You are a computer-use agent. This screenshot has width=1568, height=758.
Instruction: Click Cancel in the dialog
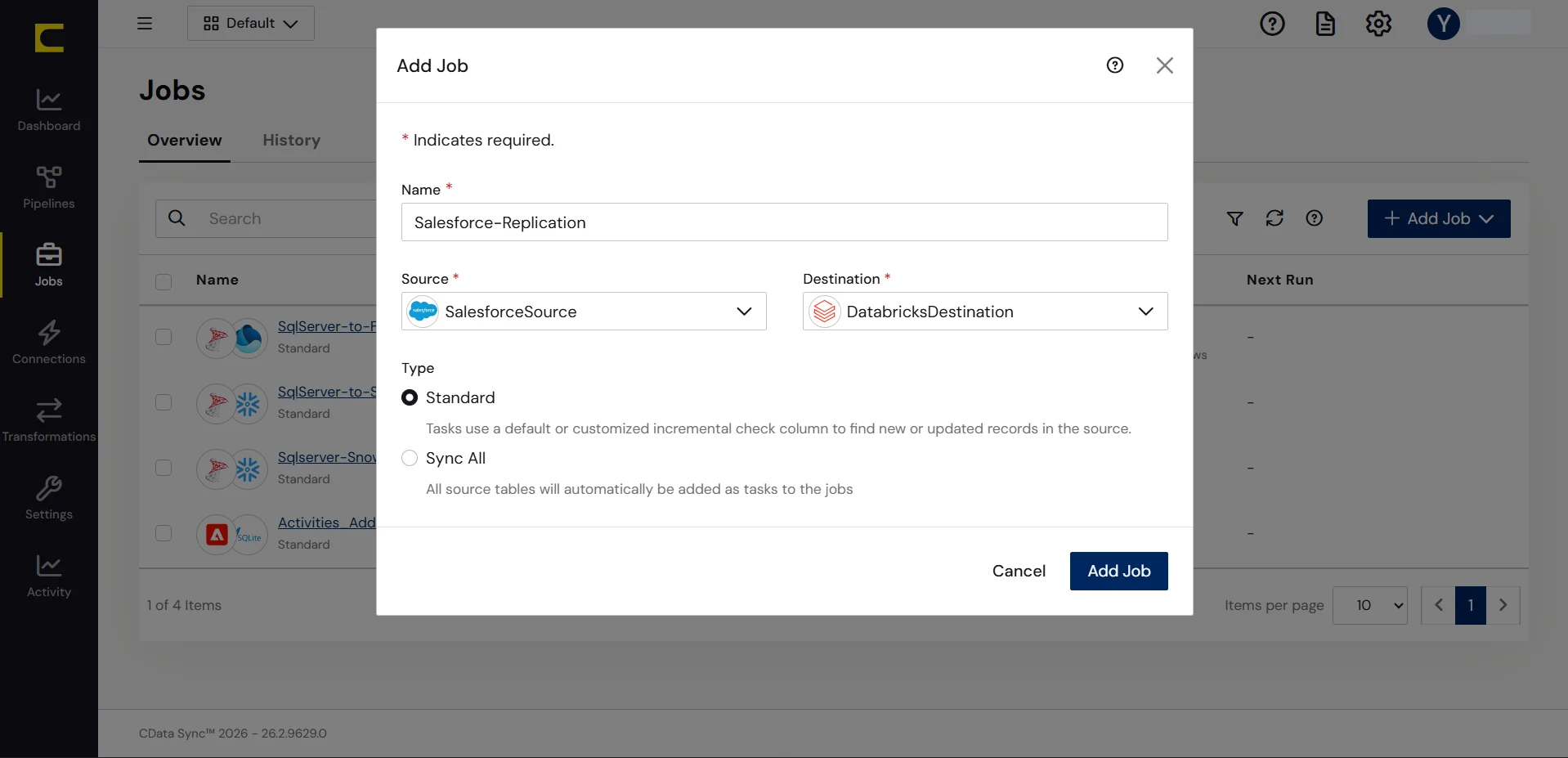1019,571
